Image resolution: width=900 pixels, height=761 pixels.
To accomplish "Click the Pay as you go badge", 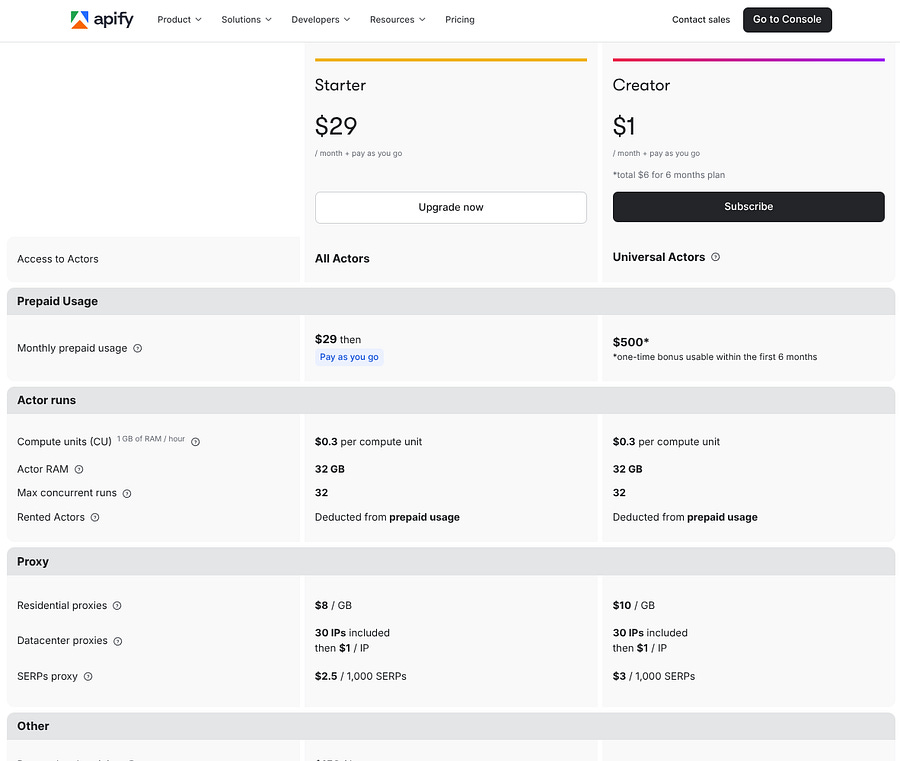I will [x=349, y=357].
